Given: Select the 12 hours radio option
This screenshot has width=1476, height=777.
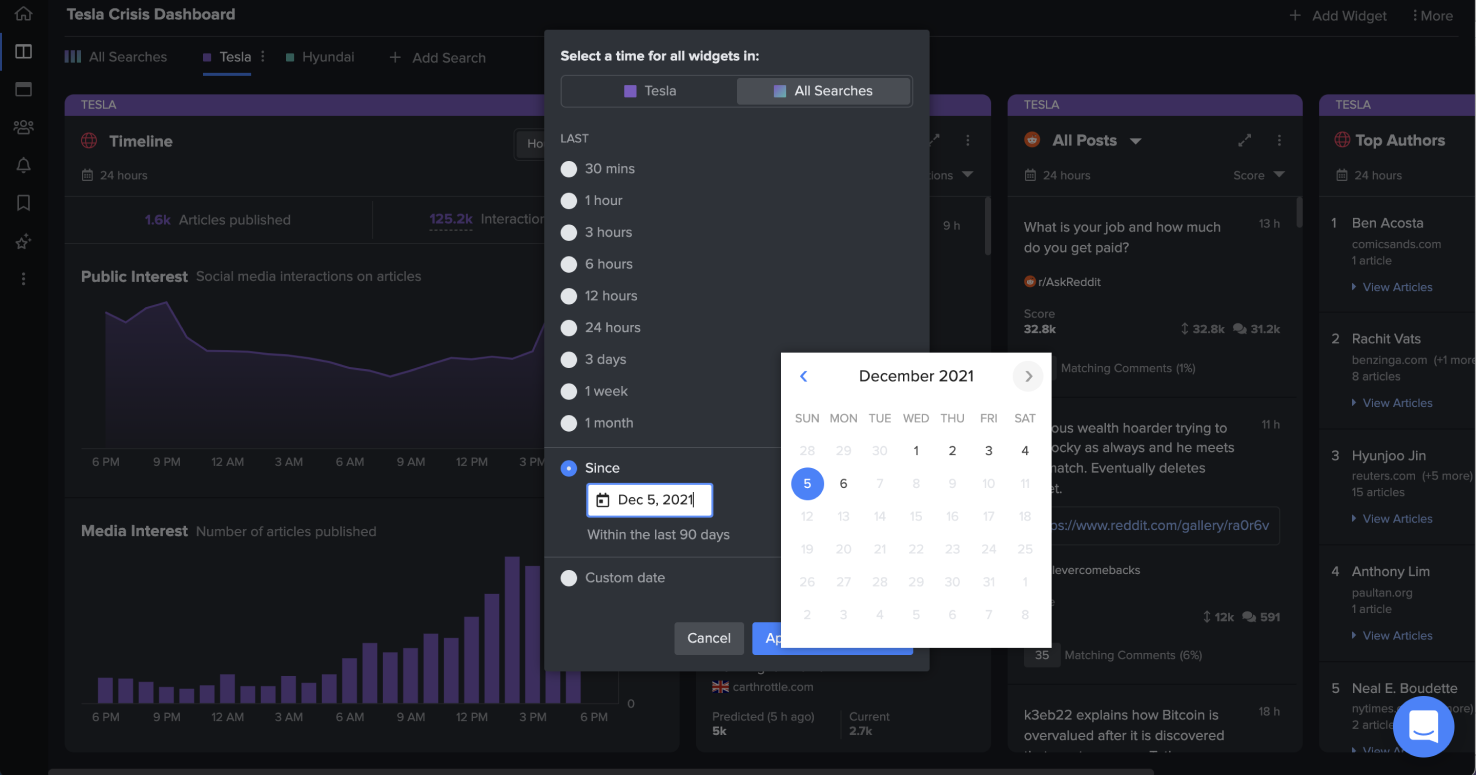Looking at the screenshot, I should tap(569, 296).
